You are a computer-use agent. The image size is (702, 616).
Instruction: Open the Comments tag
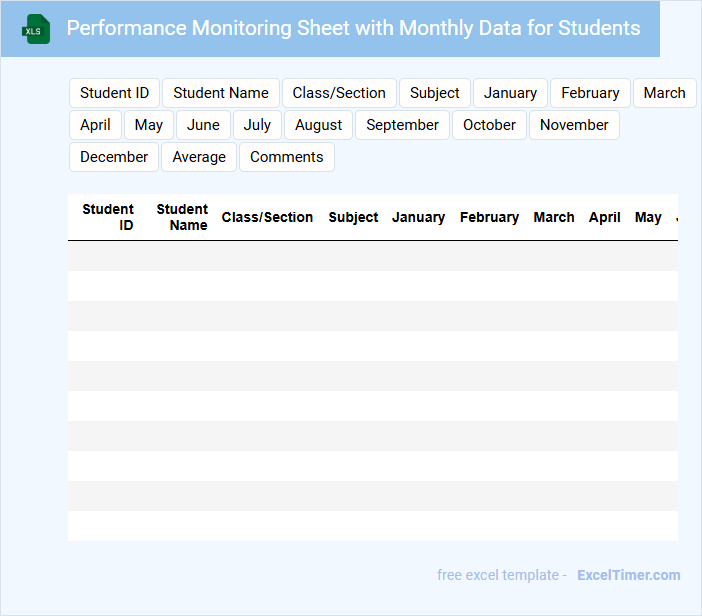click(287, 157)
